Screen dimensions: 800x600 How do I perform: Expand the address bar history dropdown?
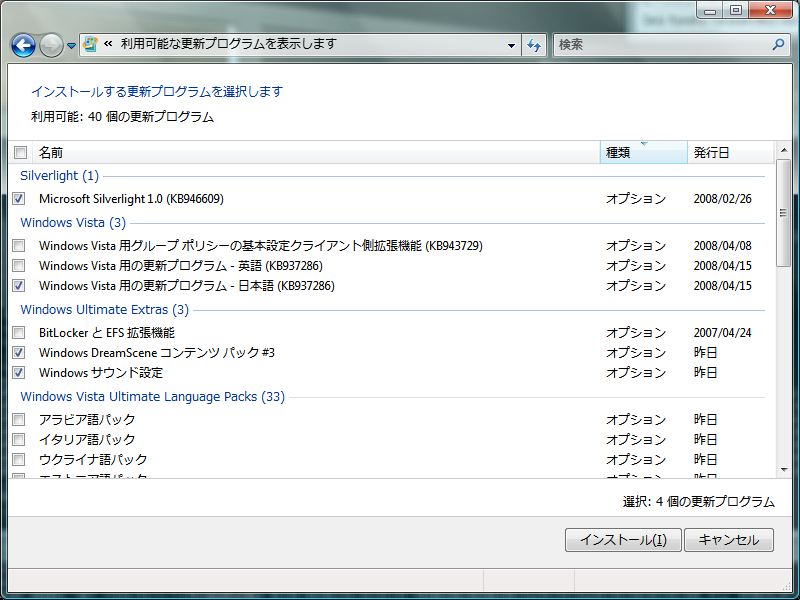511,45
